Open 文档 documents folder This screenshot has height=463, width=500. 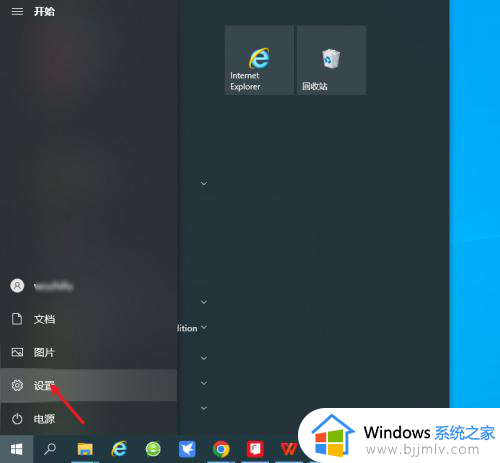point(88,319)
